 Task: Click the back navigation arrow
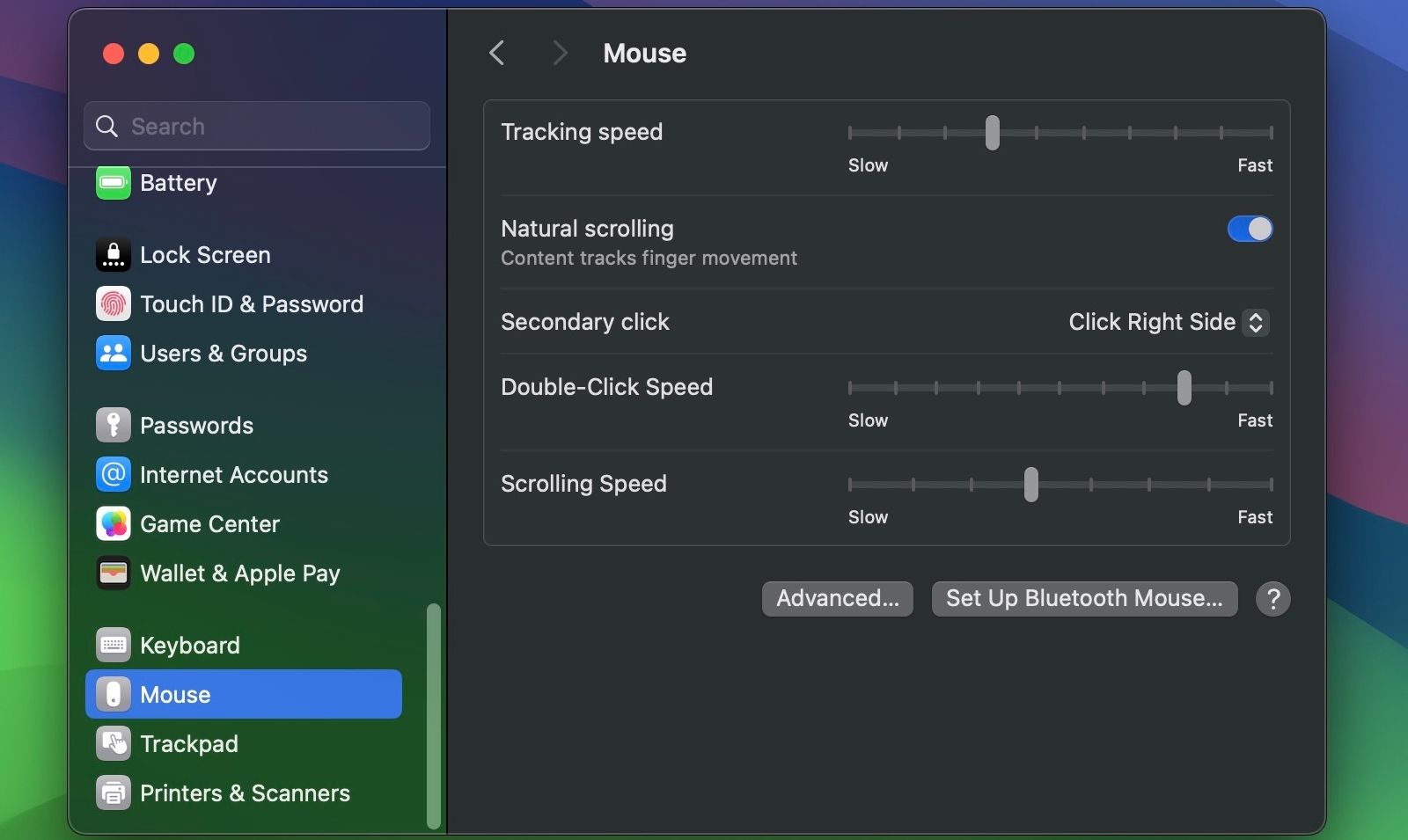click(496, 53)
